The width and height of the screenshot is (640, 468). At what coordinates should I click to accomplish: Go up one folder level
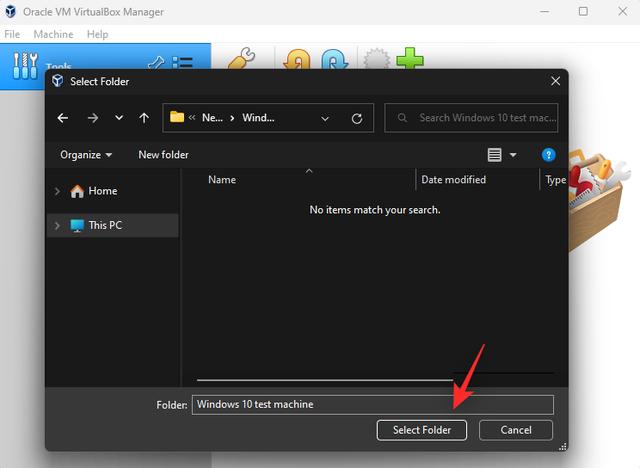144,118
